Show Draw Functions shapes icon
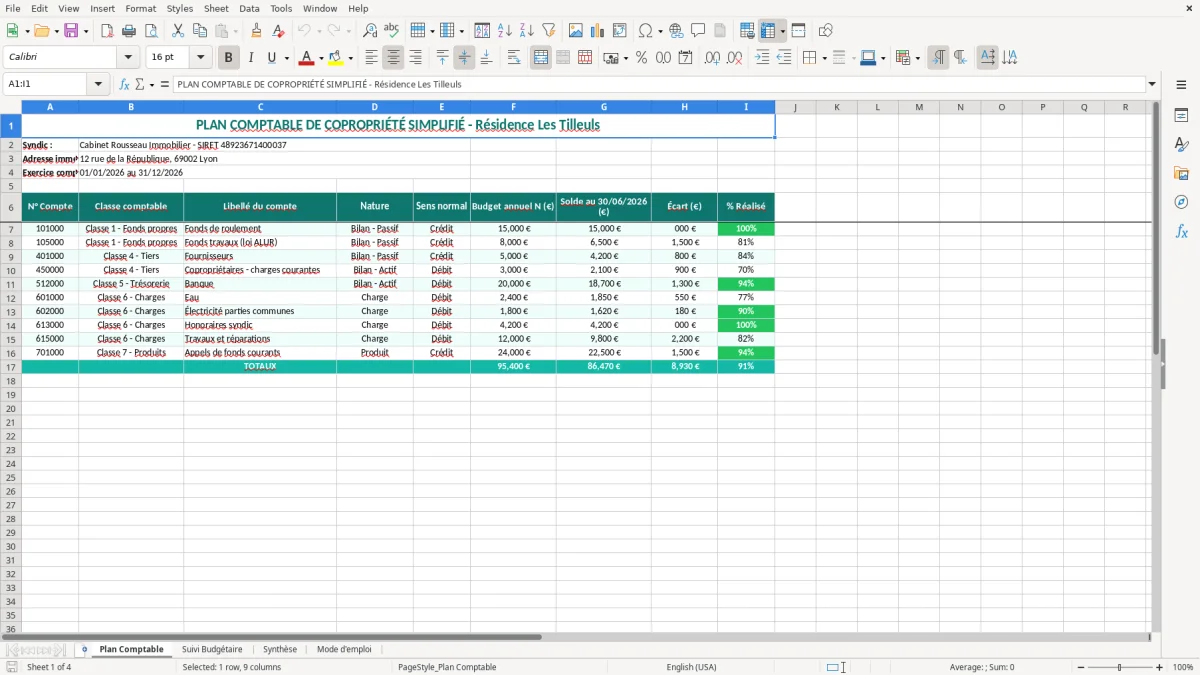 [825, 31]
